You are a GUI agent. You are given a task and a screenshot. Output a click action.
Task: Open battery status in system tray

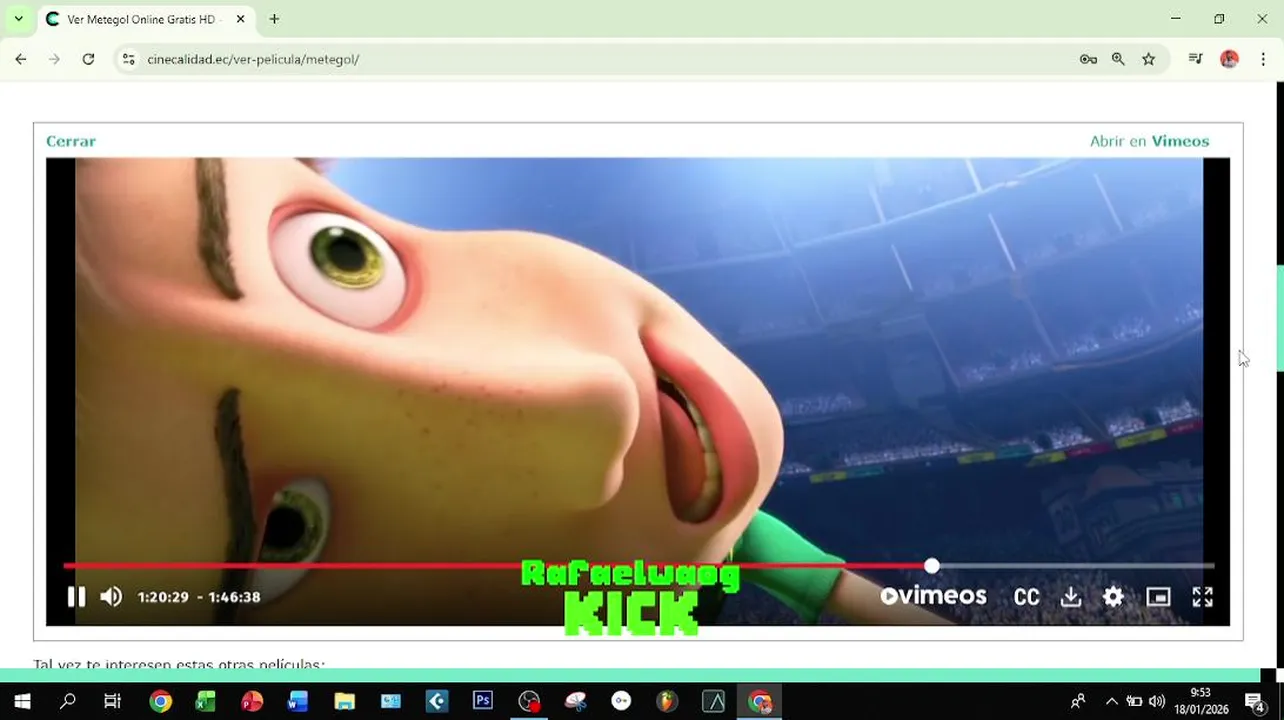[1134, 701]
